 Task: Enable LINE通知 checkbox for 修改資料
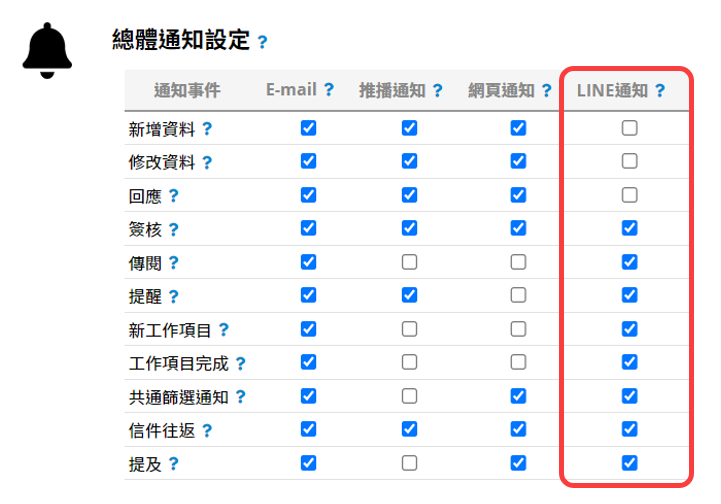(629, 161)
